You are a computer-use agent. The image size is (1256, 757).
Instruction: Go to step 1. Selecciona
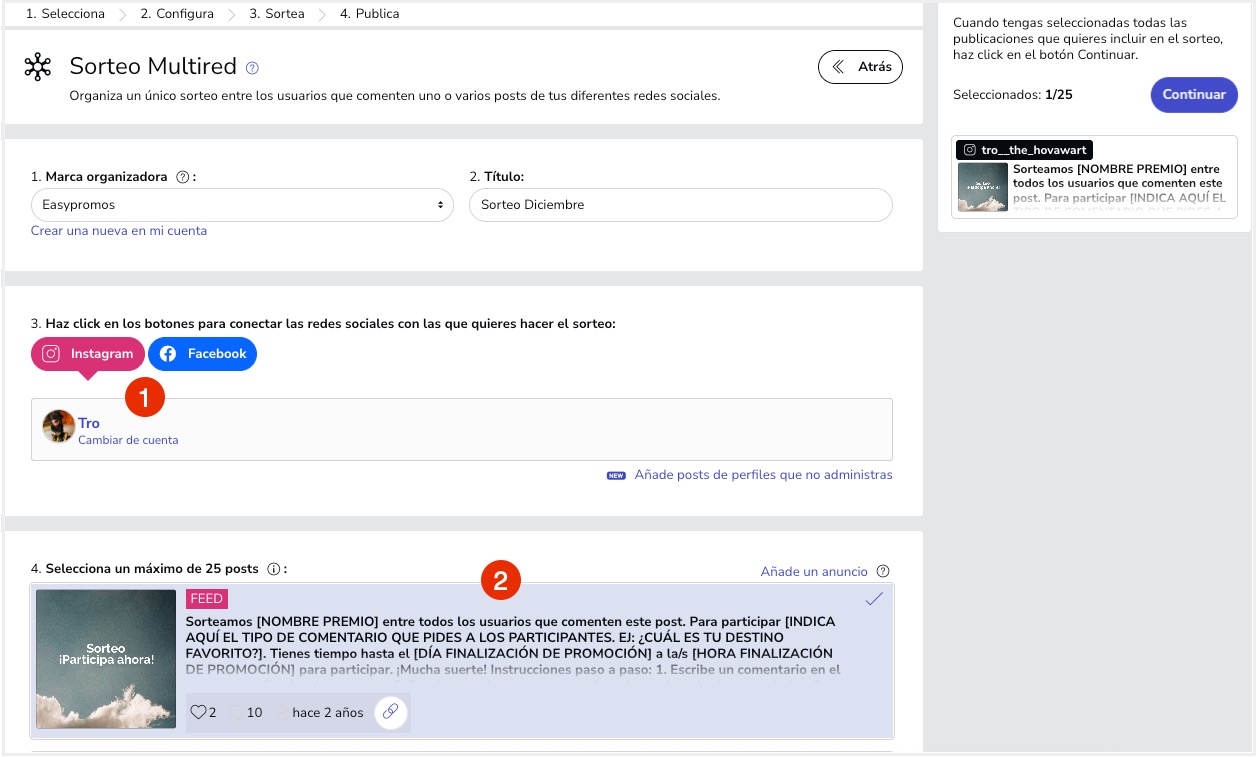pos(65,14)
